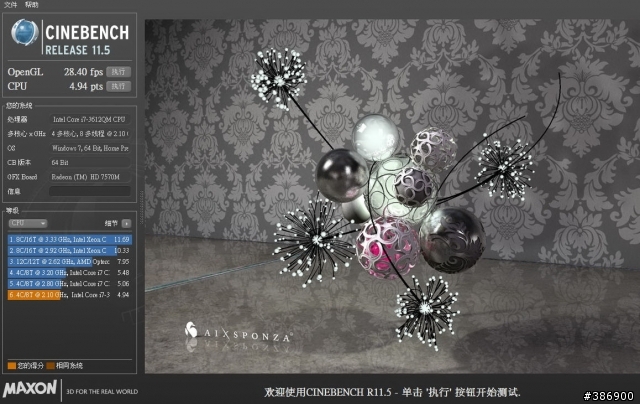Click the CPU 4.94 pts score
The width and height of the screenshot is (640, 404).
point(86,86)
